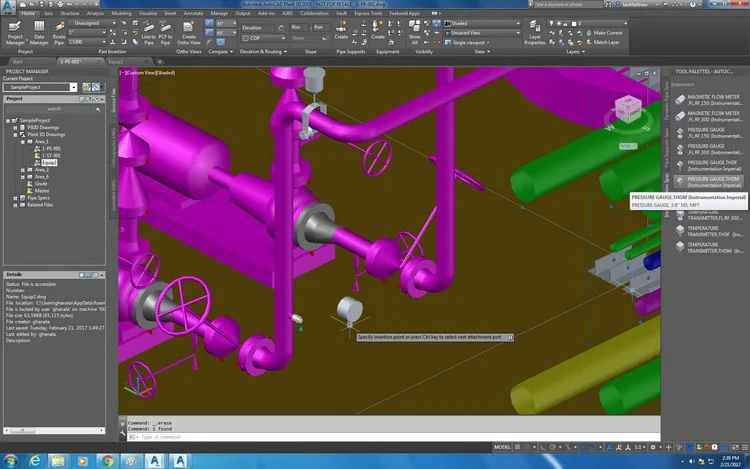The width and height of the screenshot is (750, 469).
Task: Click the application menu A logo
Action: pos(9,6)
